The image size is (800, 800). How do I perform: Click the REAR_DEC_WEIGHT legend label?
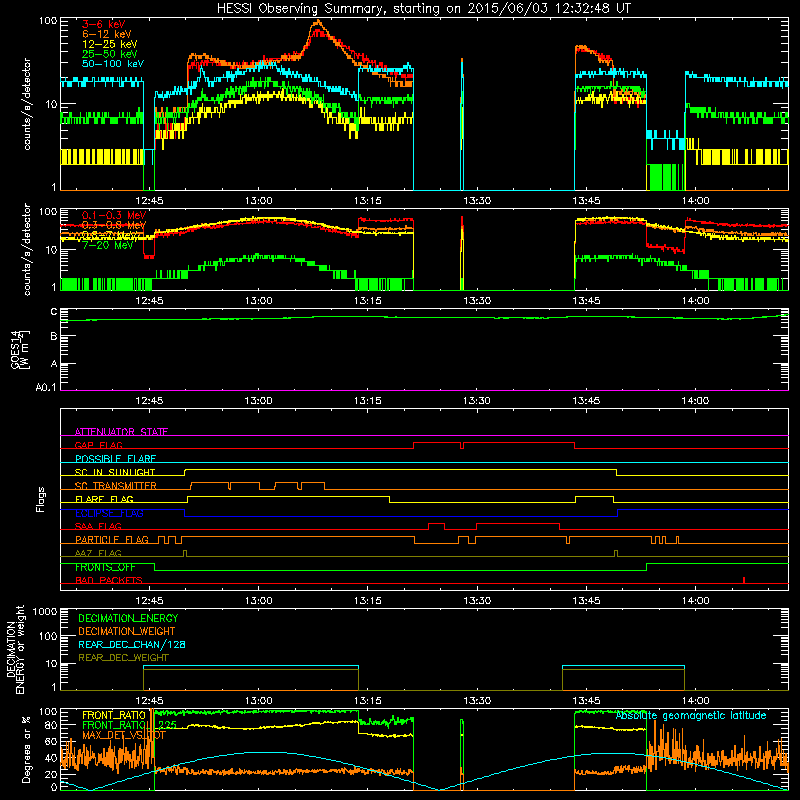[x=123, y=658]
